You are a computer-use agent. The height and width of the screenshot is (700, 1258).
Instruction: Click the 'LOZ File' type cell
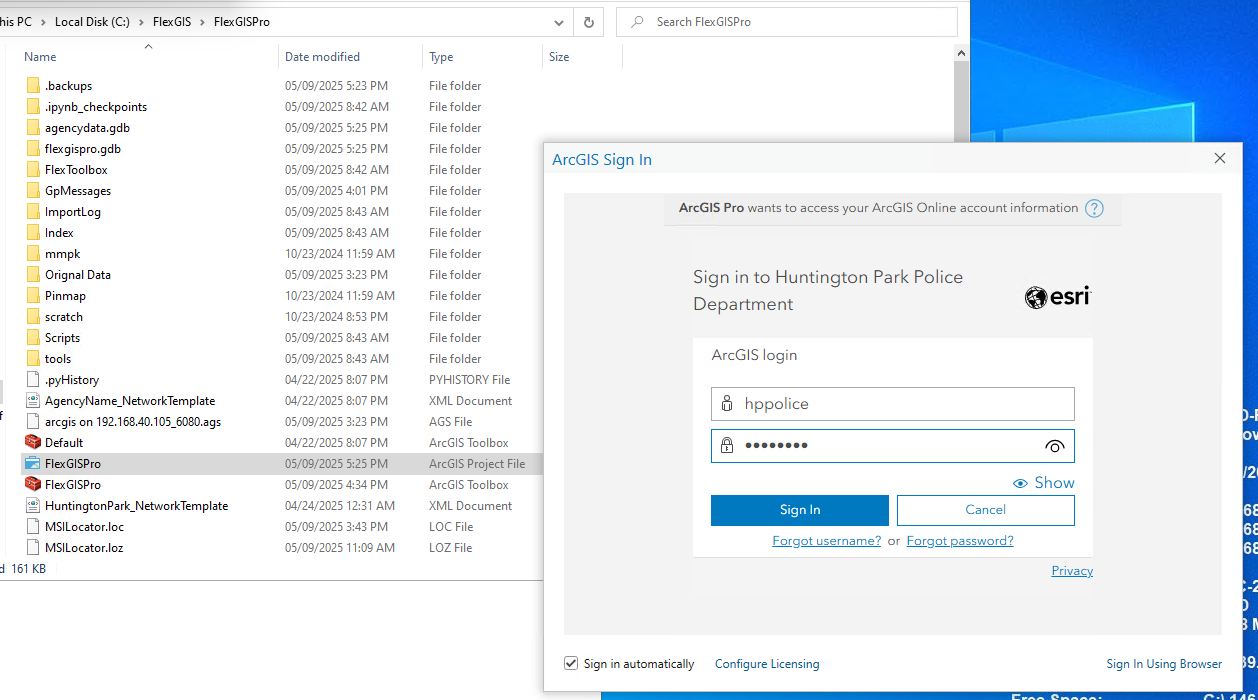tap(451, 548)
